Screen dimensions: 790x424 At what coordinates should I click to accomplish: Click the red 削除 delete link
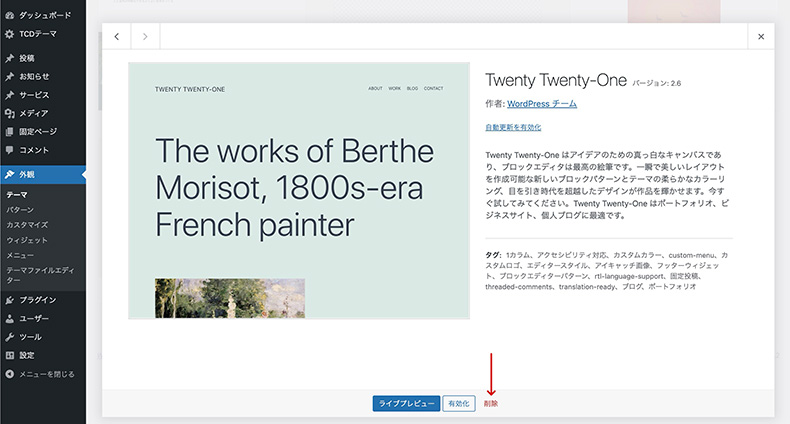(x=491, y=403)
